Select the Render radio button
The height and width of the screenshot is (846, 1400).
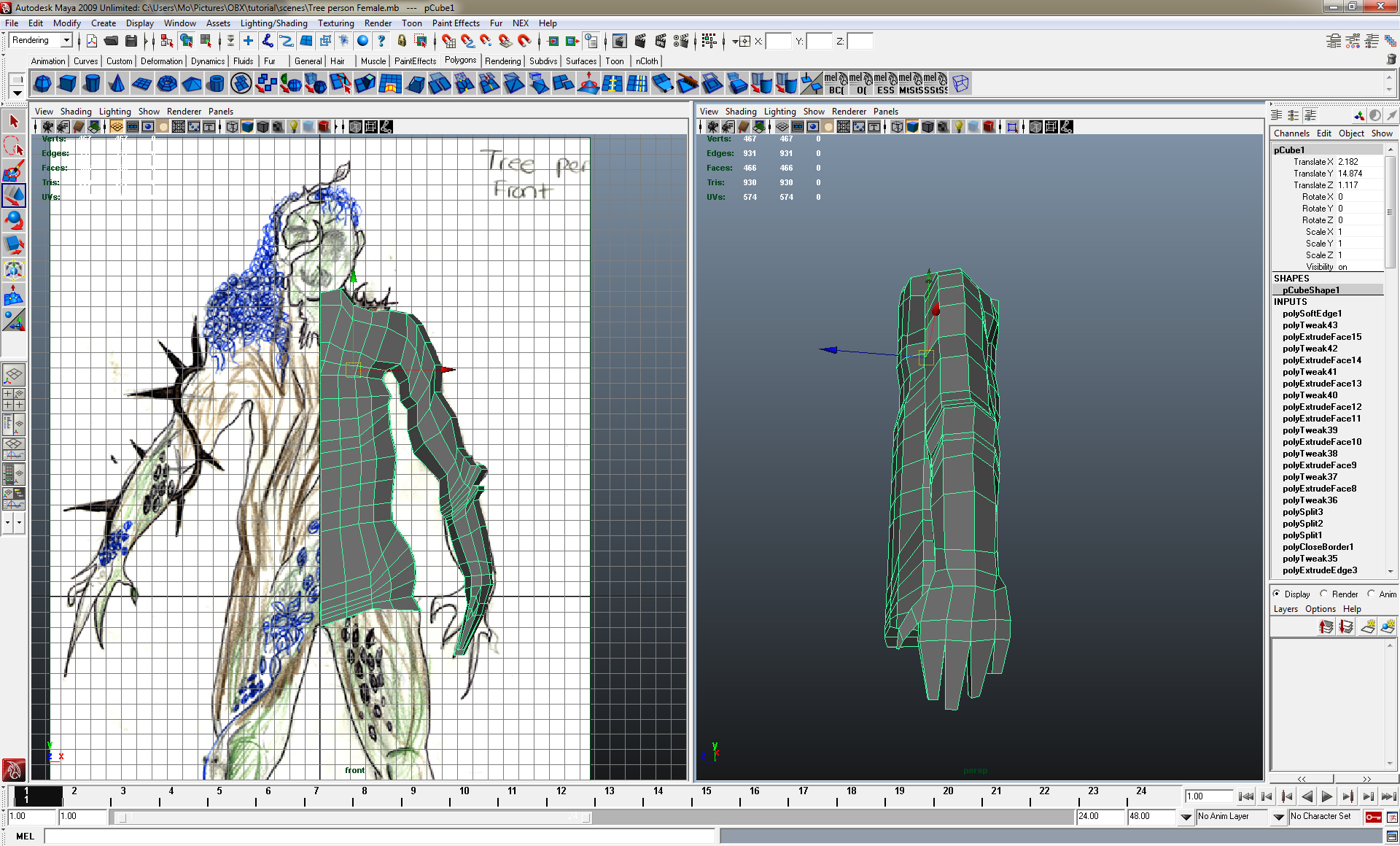1324,594
